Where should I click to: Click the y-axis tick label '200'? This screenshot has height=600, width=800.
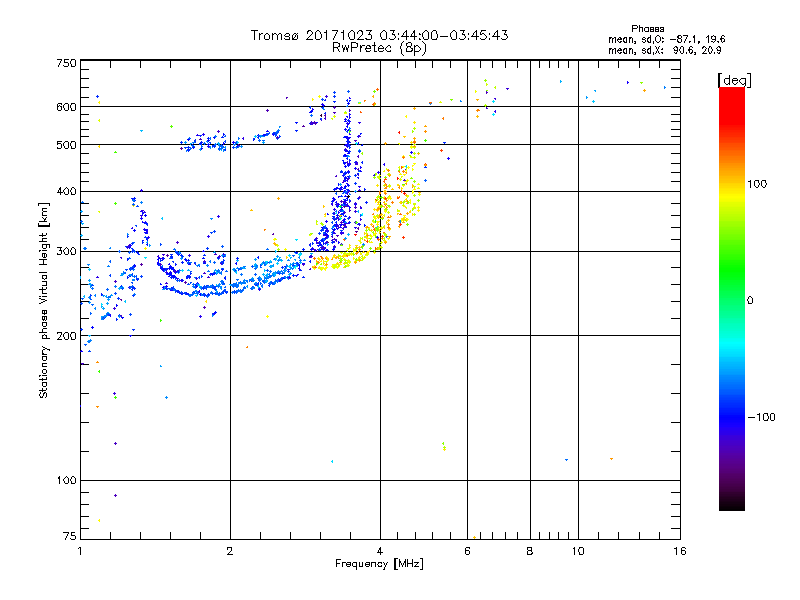[66, 336]
